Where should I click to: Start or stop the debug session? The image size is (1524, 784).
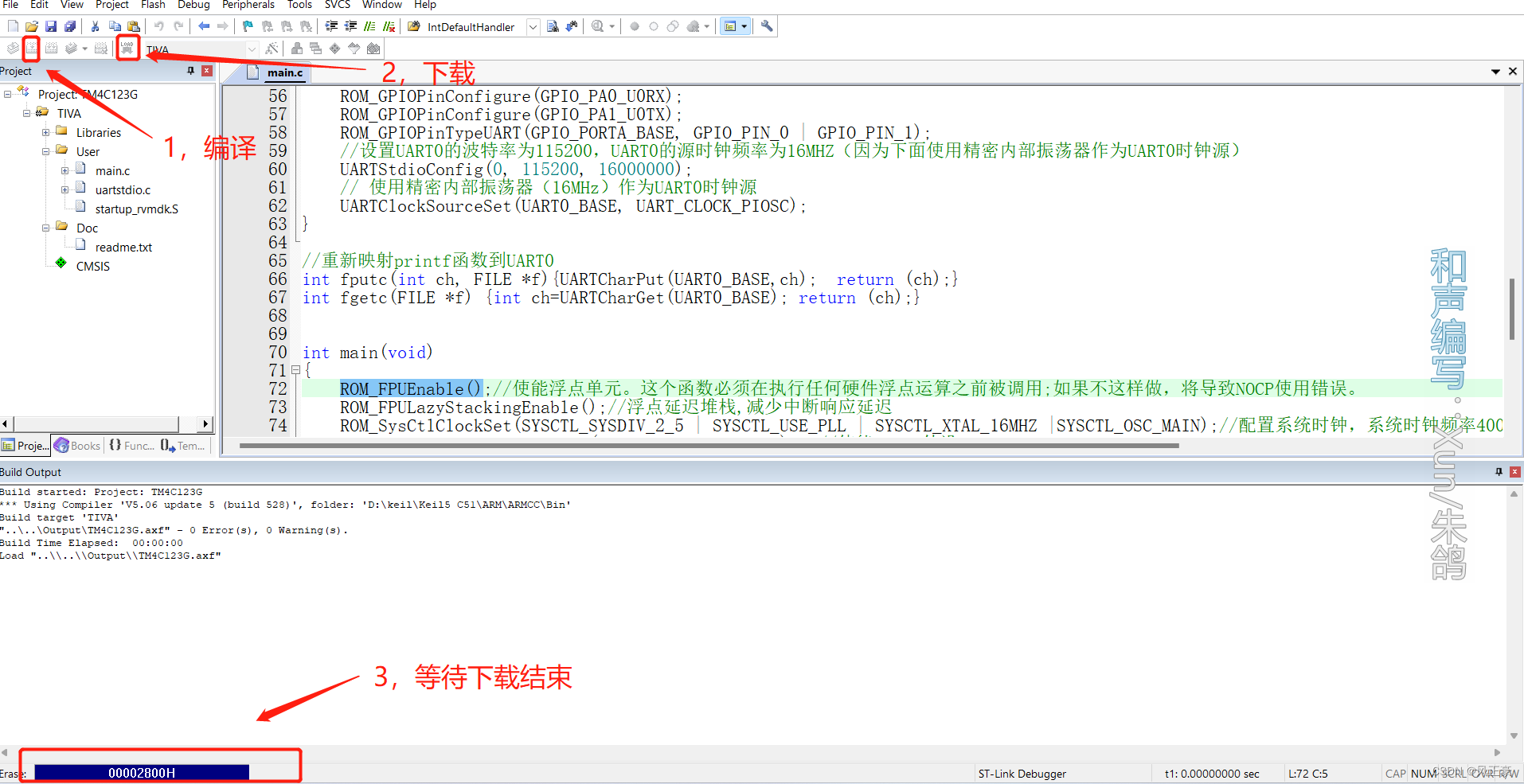click(598, 26)
